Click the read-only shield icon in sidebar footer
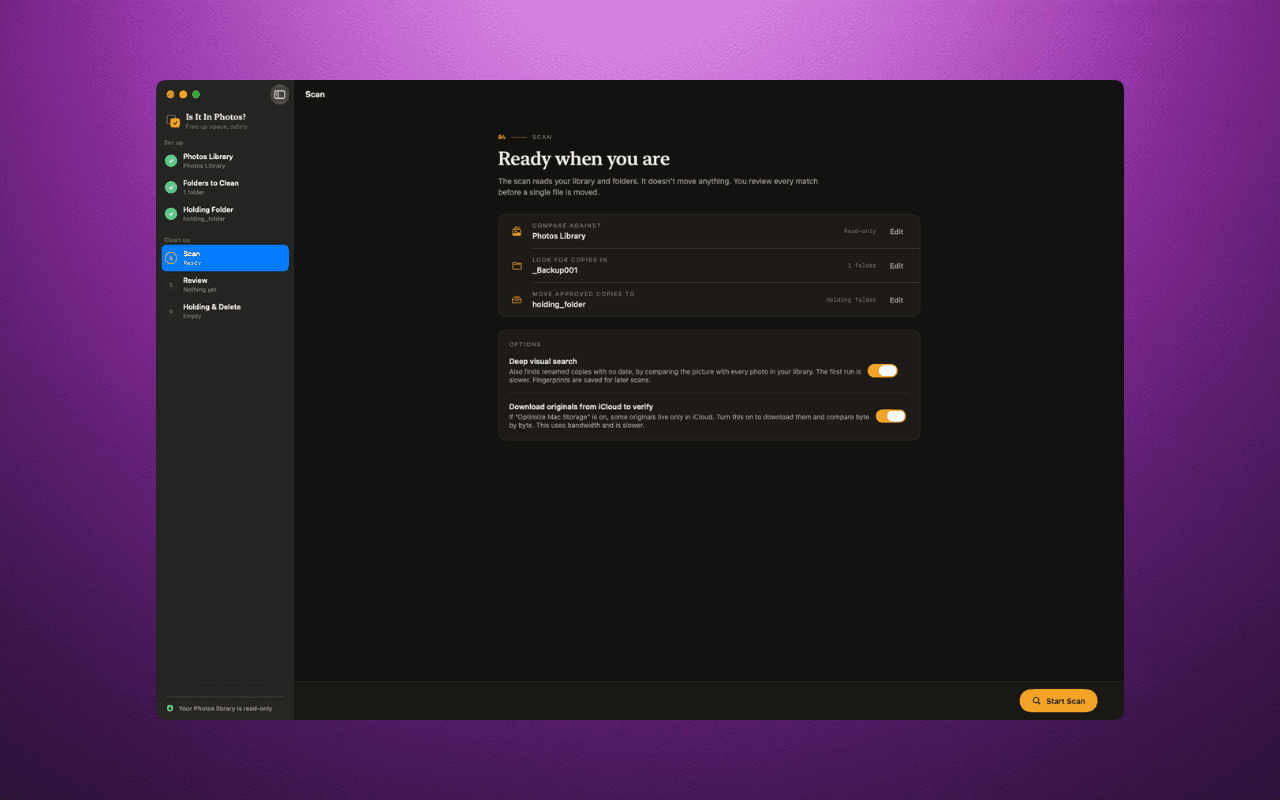1280x800 pixels. pos(170,708)
